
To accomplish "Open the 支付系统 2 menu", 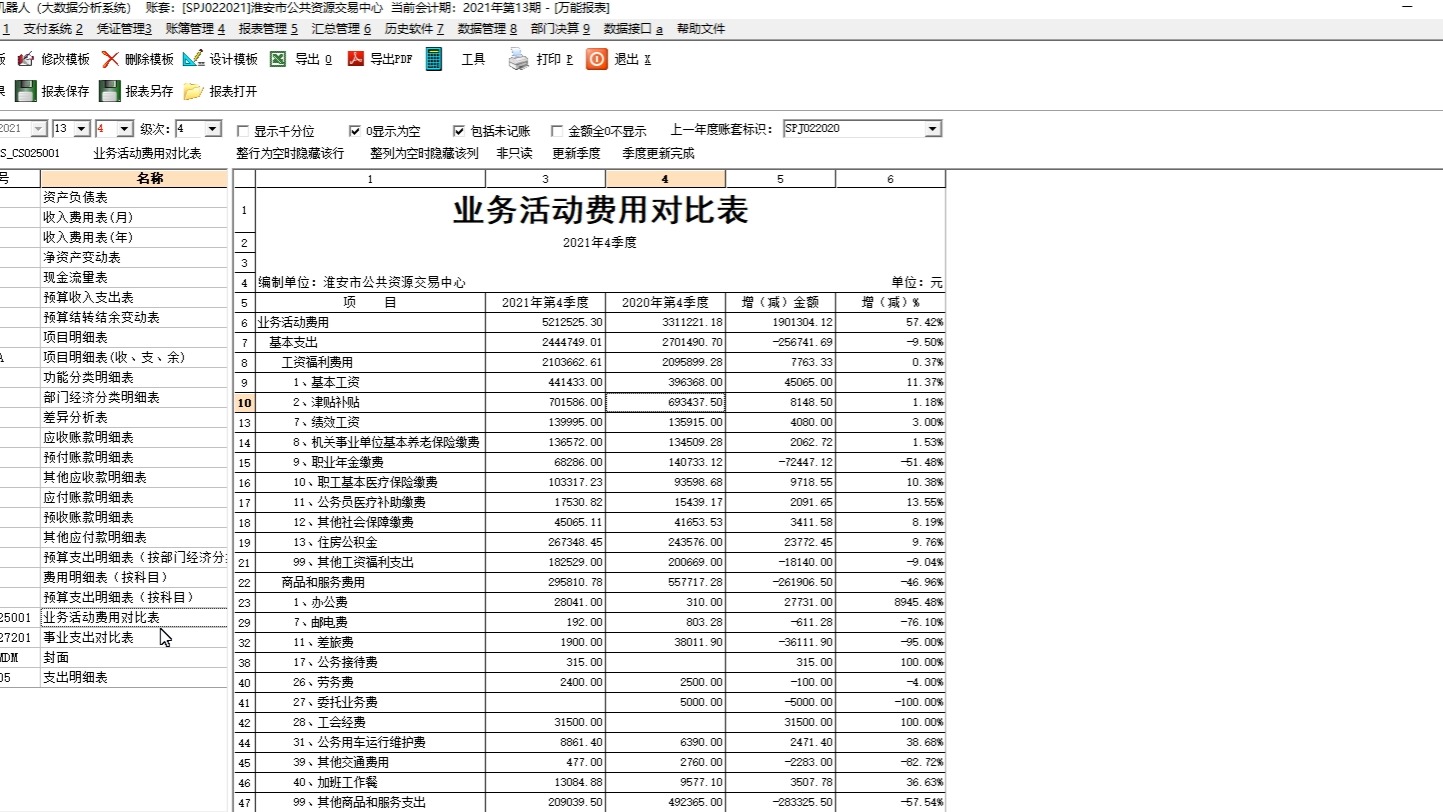I will tap(53, 29).
